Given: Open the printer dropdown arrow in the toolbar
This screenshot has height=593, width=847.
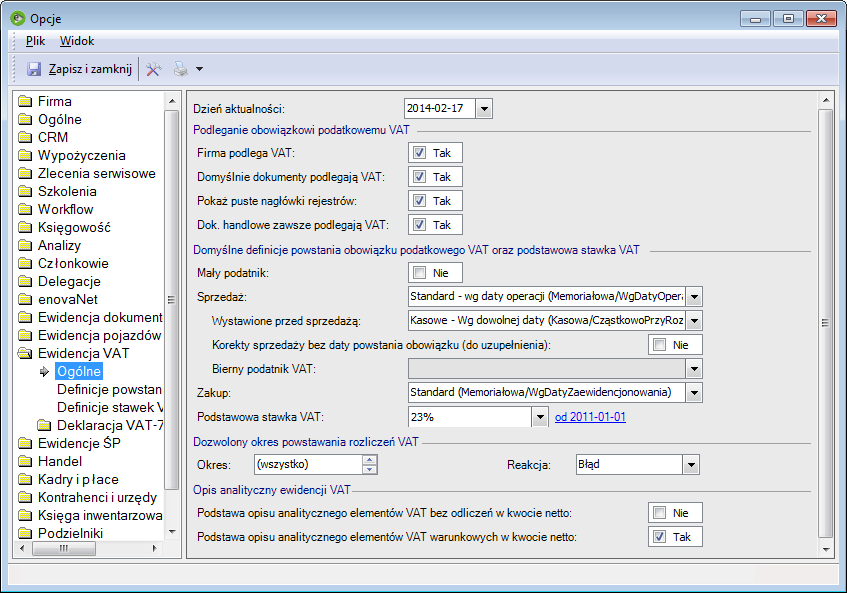Looking at the screenshot, I should (x=199, y=69).
